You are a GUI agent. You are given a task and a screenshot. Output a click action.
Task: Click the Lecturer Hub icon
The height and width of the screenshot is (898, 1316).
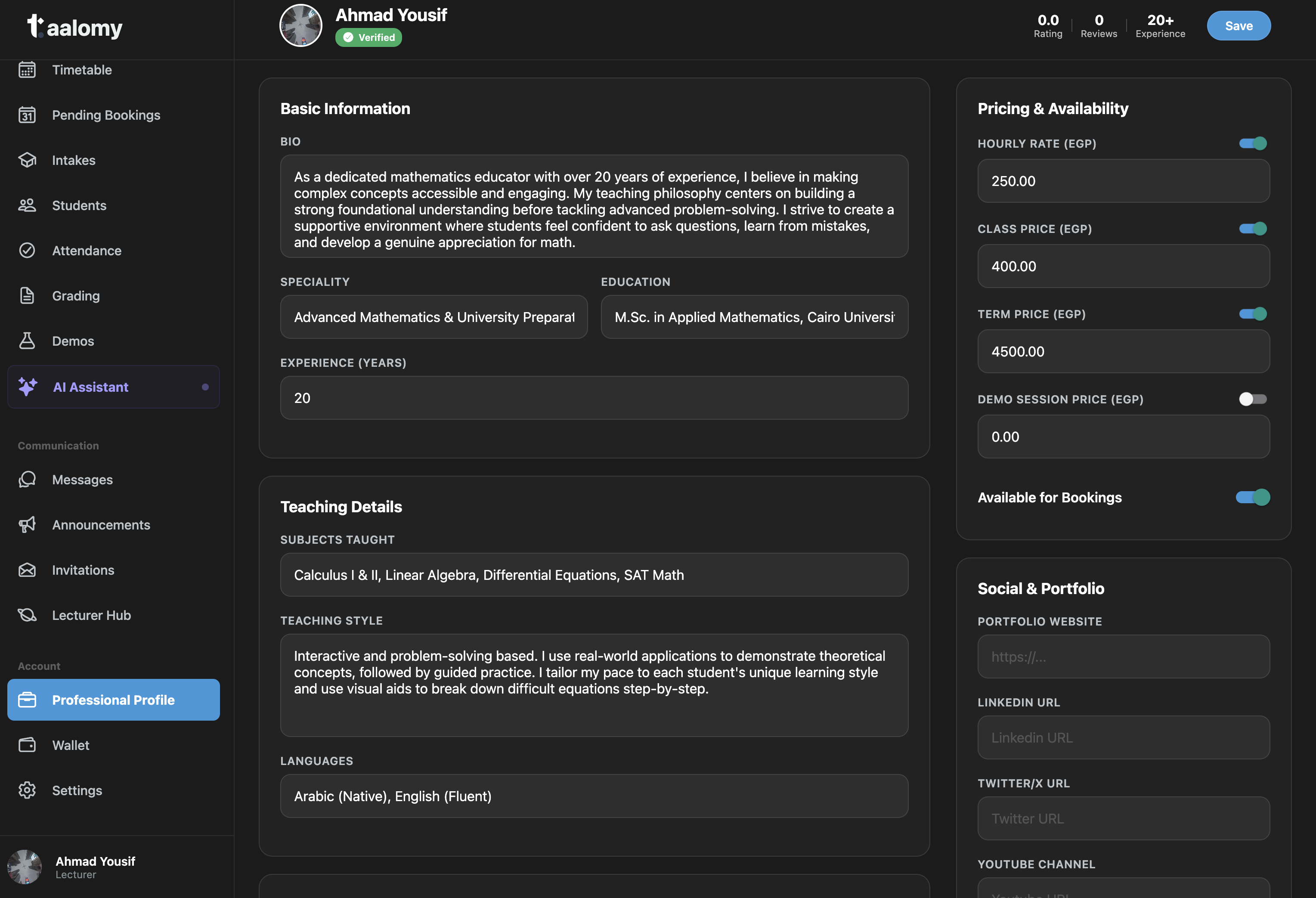pos(27,615)
